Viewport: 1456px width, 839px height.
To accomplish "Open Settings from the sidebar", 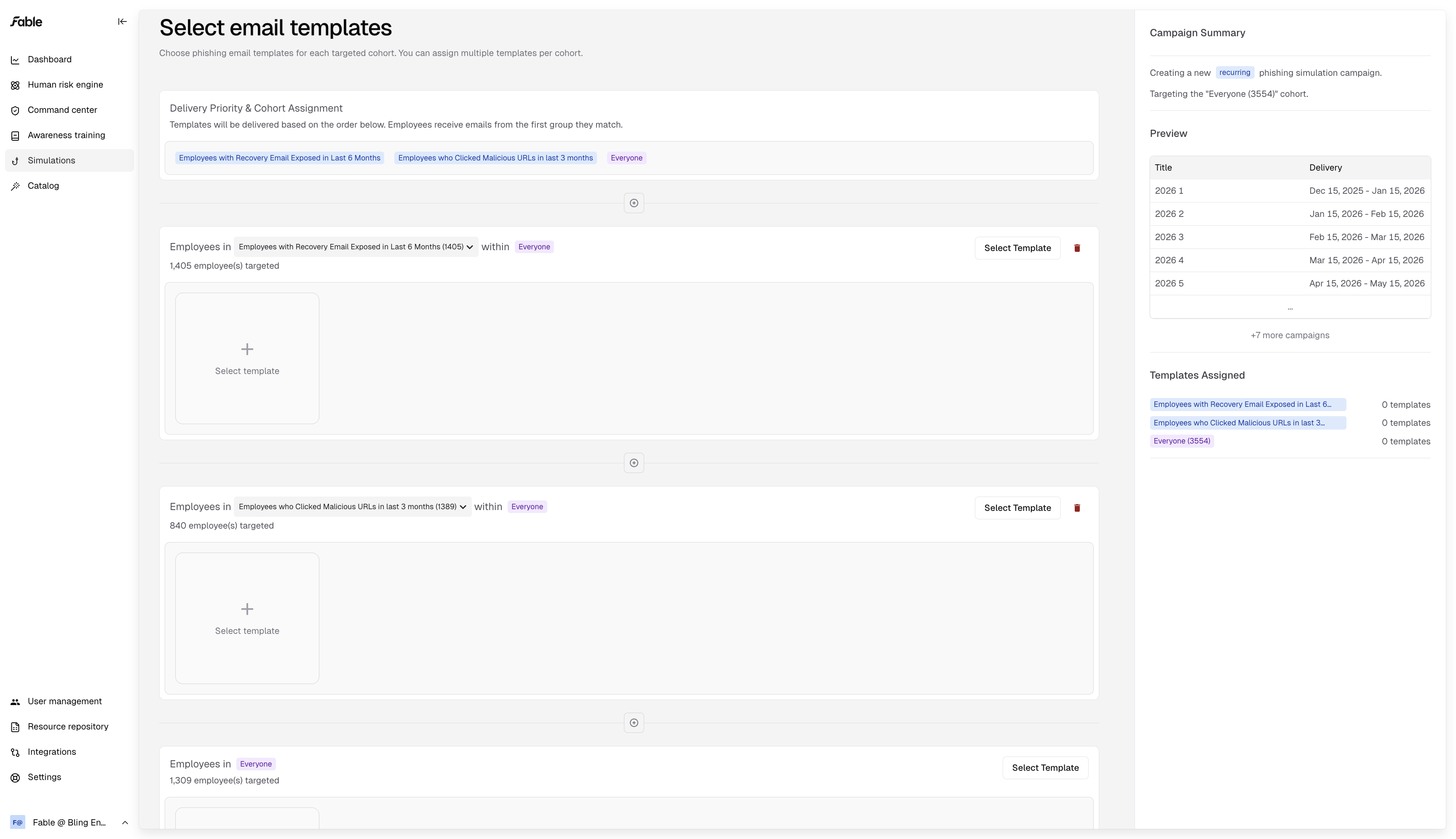I will coord(44,778).
